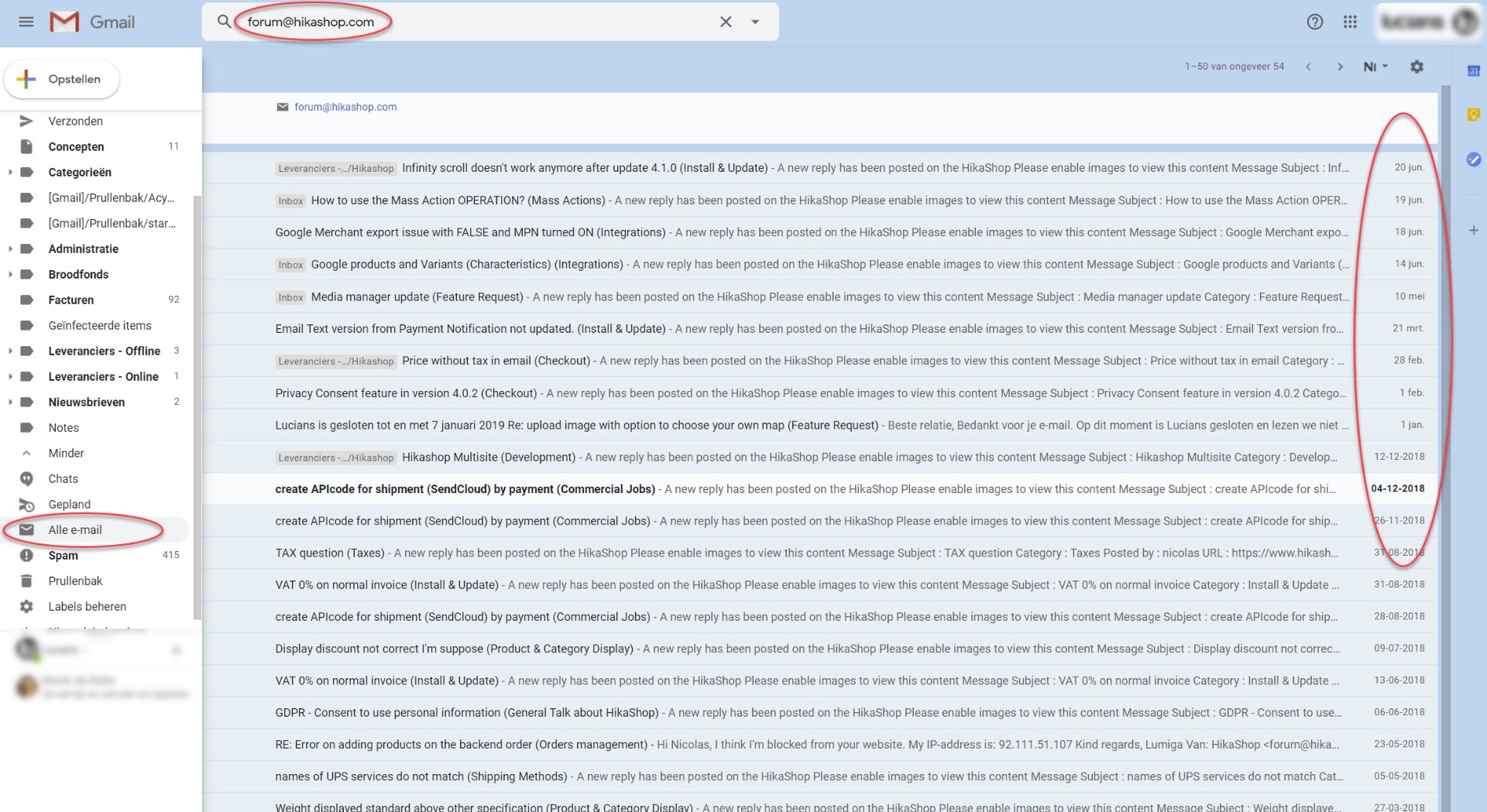Click the Gepland scheduled icon
Image resolution: width=1487 pixels, height=812 pixels.
click(x=26, y=505)
